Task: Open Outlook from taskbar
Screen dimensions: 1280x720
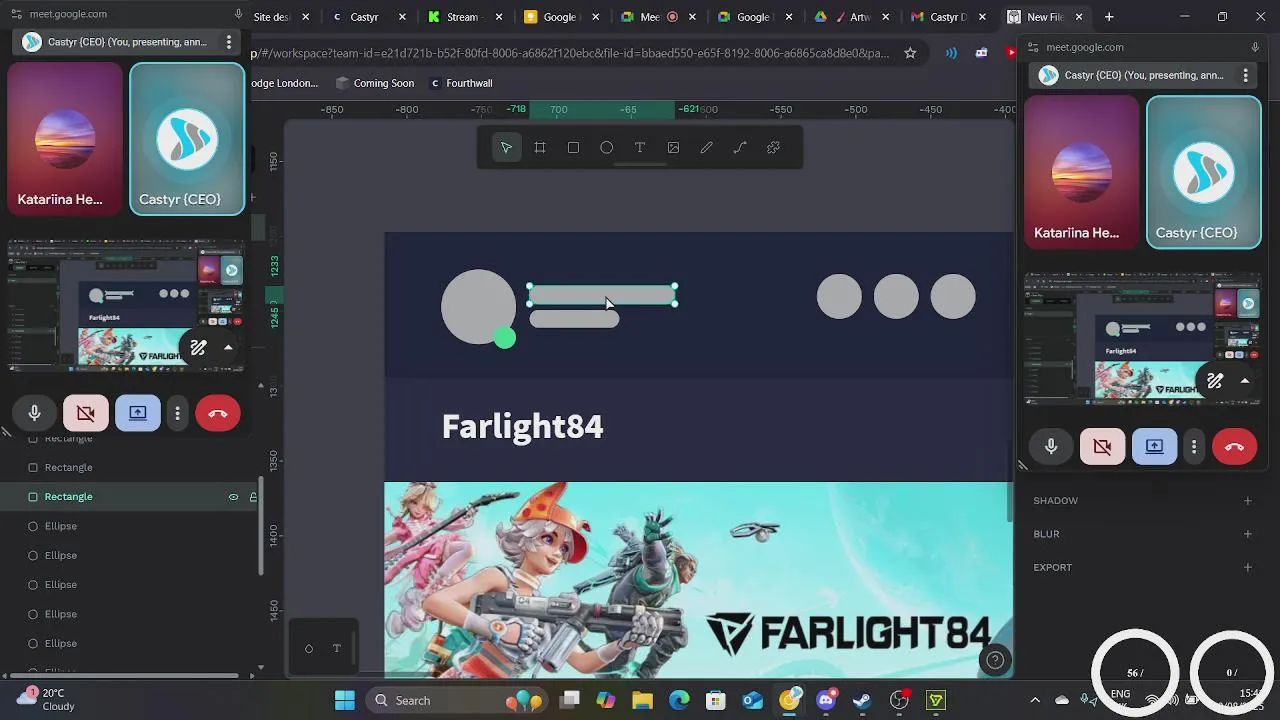Action: [x=752, y=700]
